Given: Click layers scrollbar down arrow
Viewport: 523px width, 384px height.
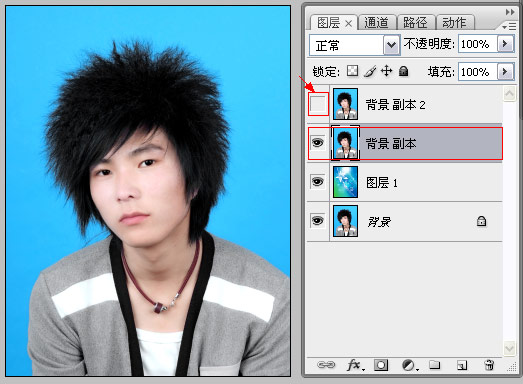Looking at the screenshot, I should point(509,349).
